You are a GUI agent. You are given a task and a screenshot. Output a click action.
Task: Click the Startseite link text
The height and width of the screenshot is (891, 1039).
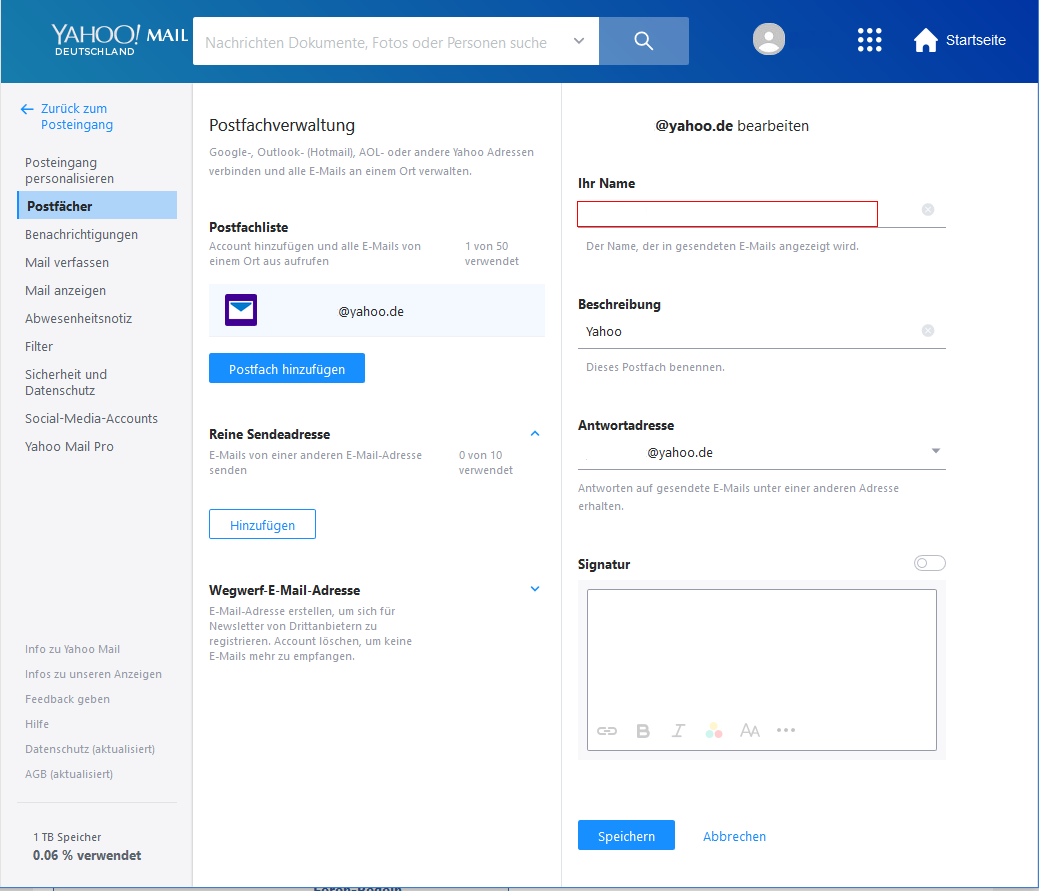point(975,40)
